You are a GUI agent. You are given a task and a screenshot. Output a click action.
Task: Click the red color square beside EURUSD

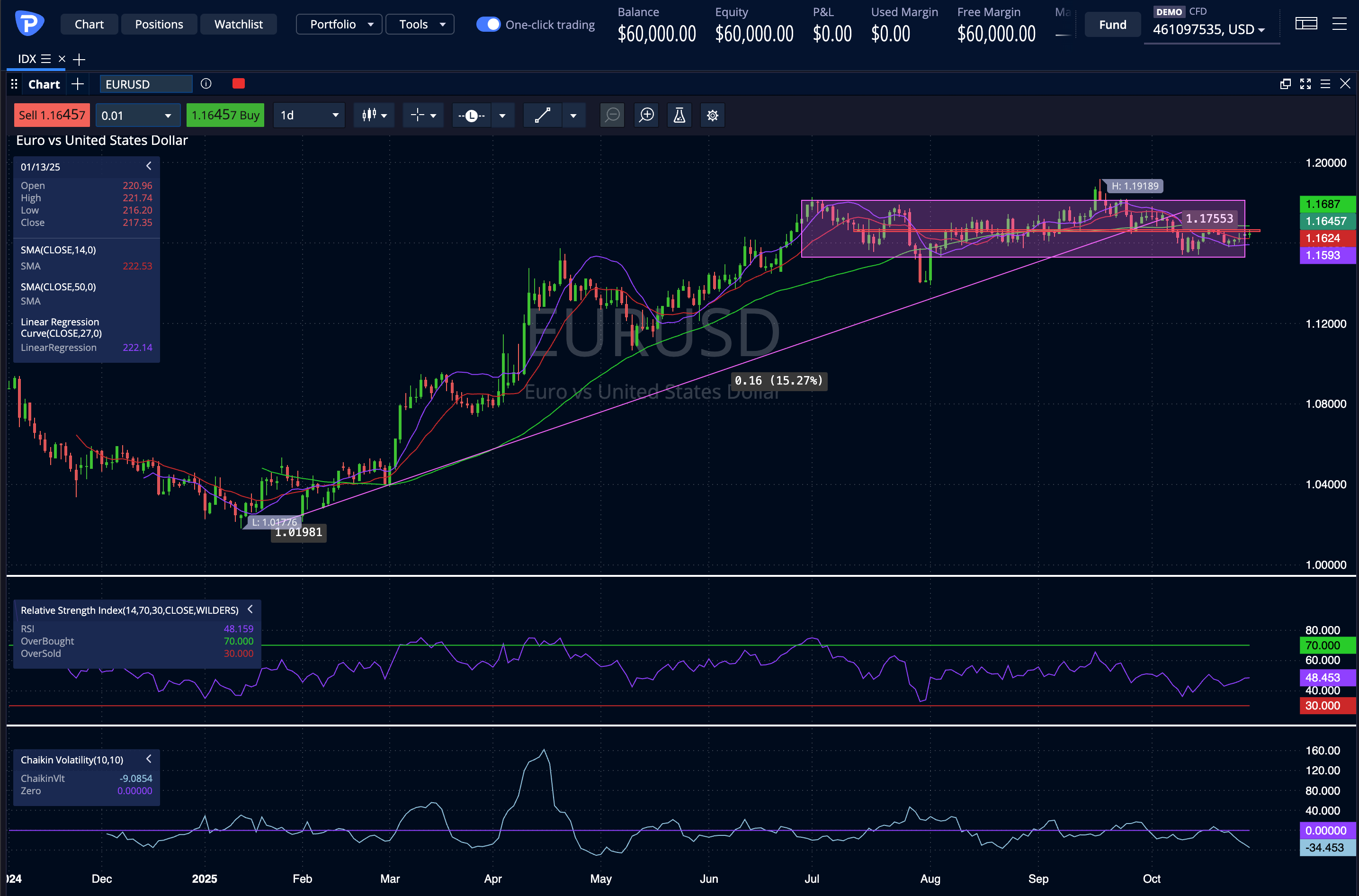click(239, 84)
